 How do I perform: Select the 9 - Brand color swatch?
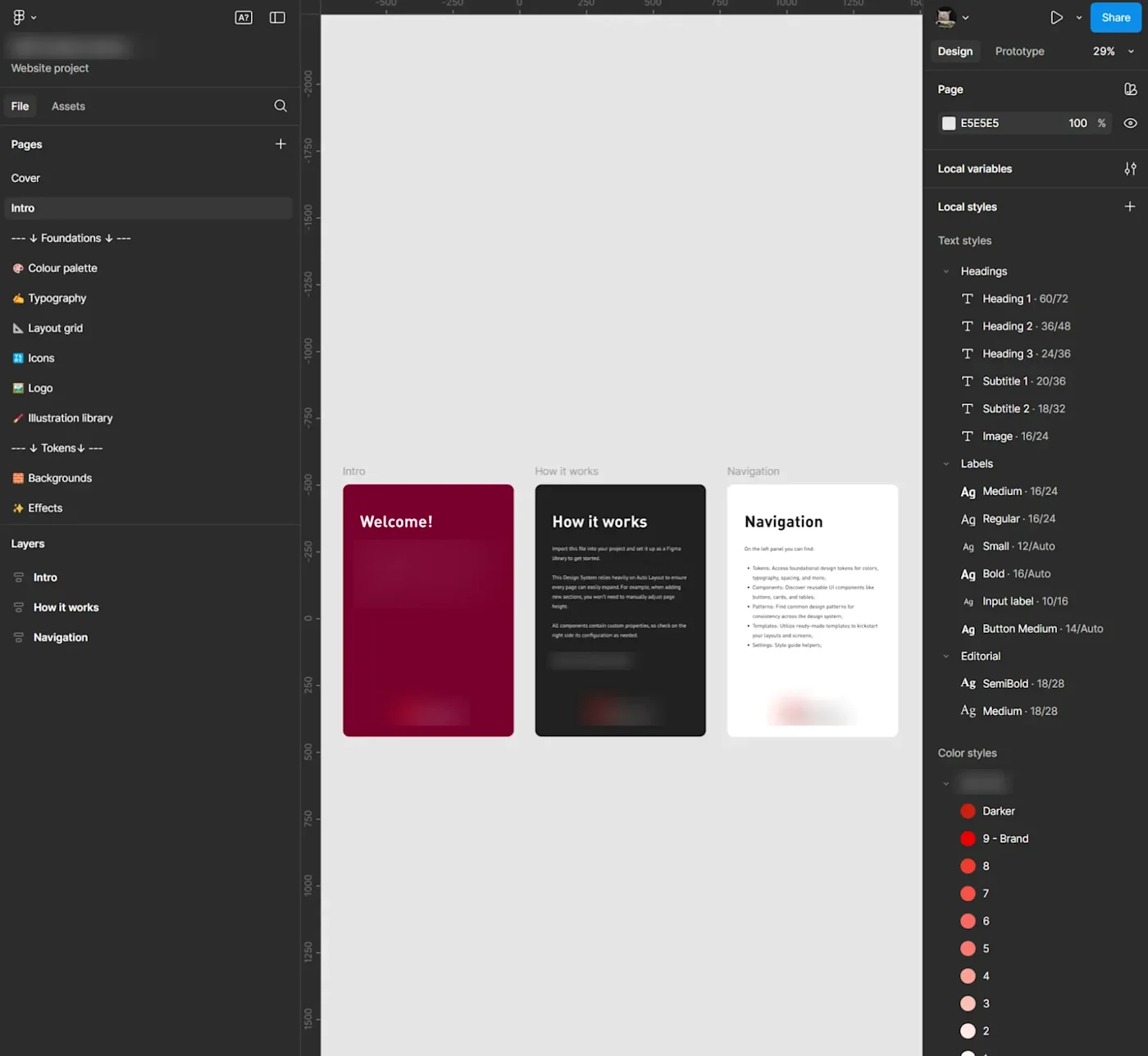coord(968,839)
